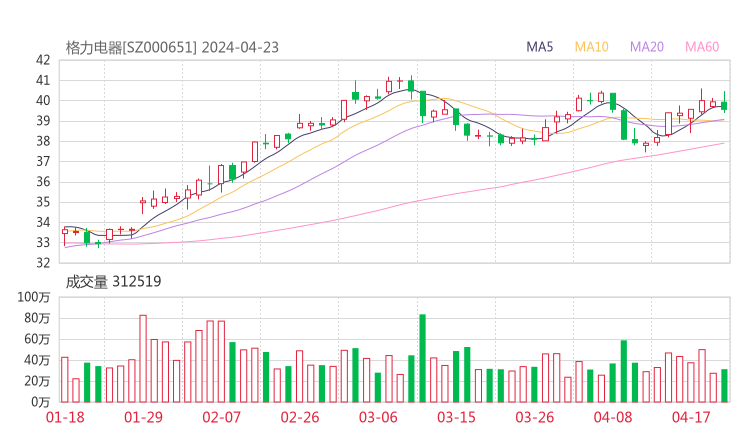Click the first red volume bar at 01-18

65,380
